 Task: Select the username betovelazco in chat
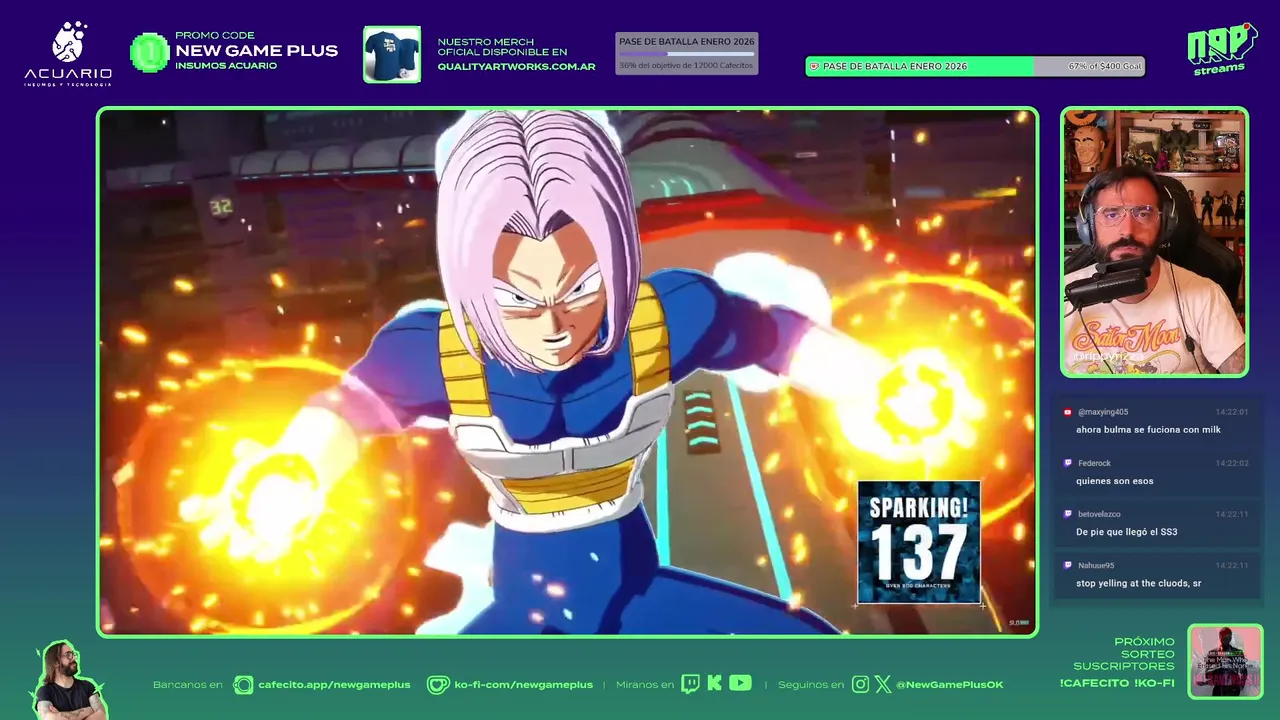[x=1099, y=514]
